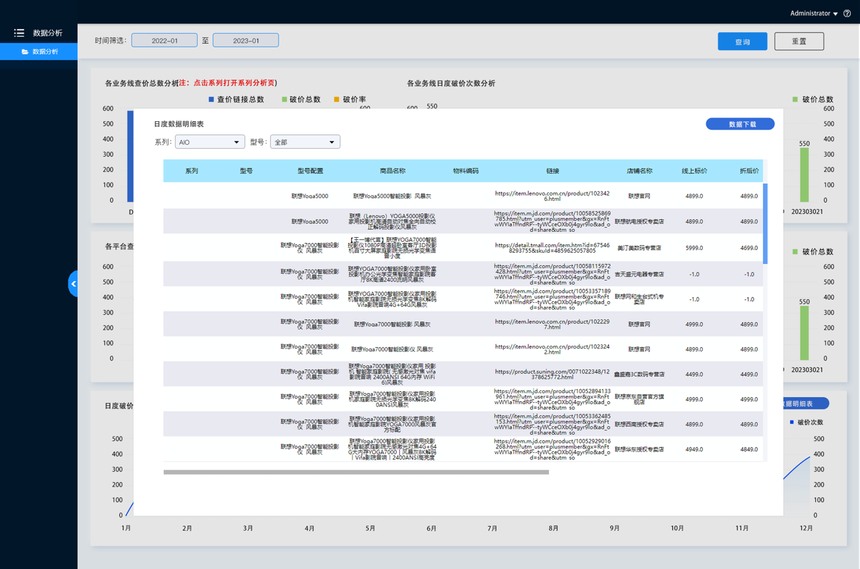Click the 链接 column header

pos(553,171)
